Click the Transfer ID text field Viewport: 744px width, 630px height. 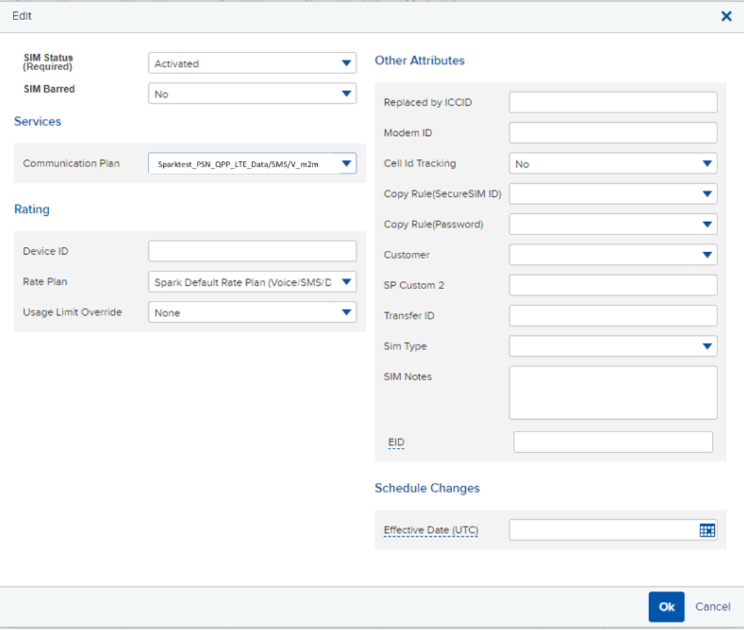(x=612, y=316)
